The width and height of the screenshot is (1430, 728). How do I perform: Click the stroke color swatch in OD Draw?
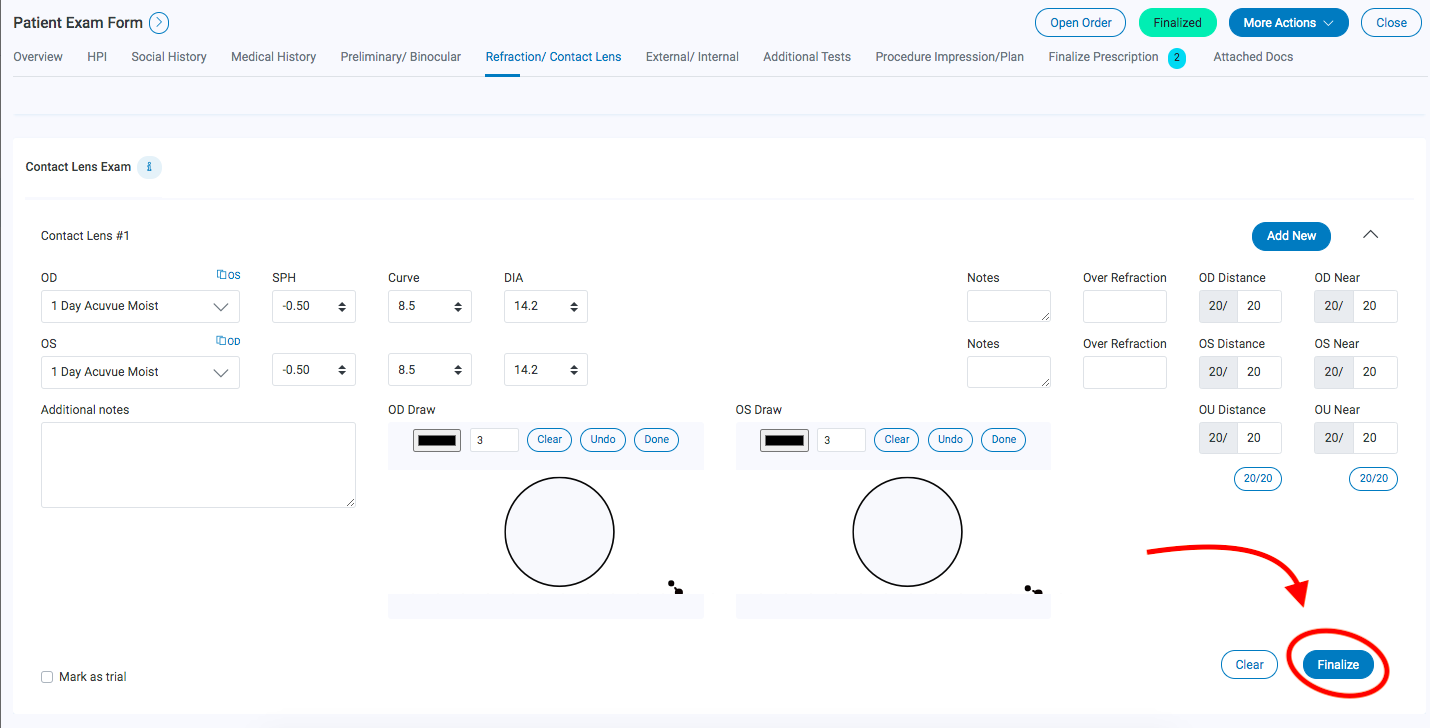coord(436,439)
